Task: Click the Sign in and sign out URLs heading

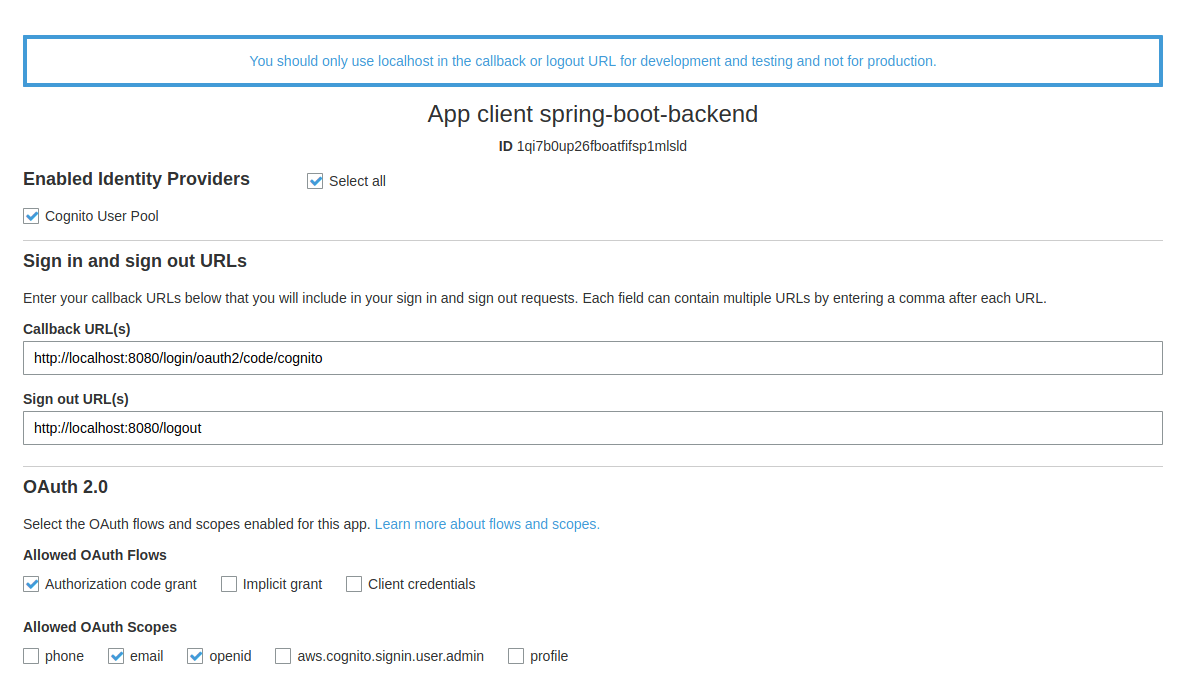Action: coord(135,261)
